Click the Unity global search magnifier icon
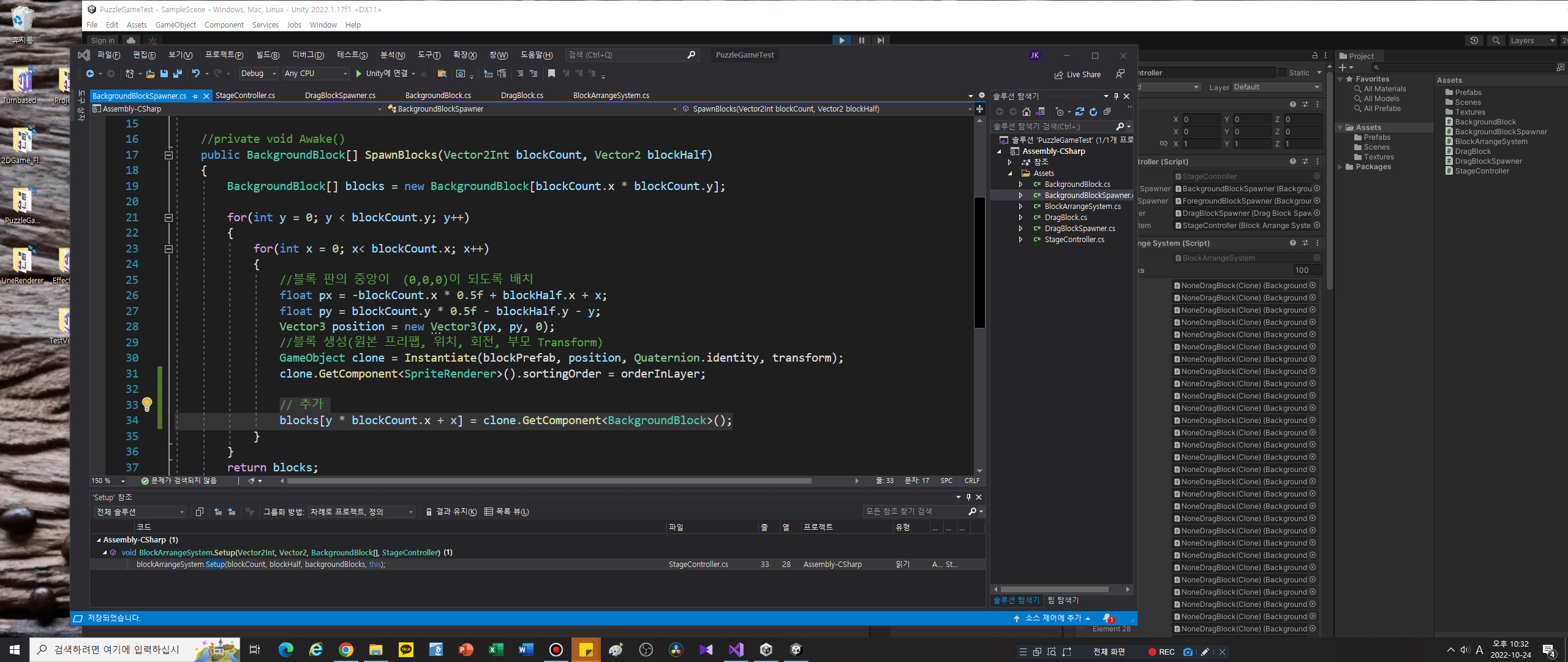Image resolution: width=1568 pixels, height=662 pixels. pos(1496,40)
